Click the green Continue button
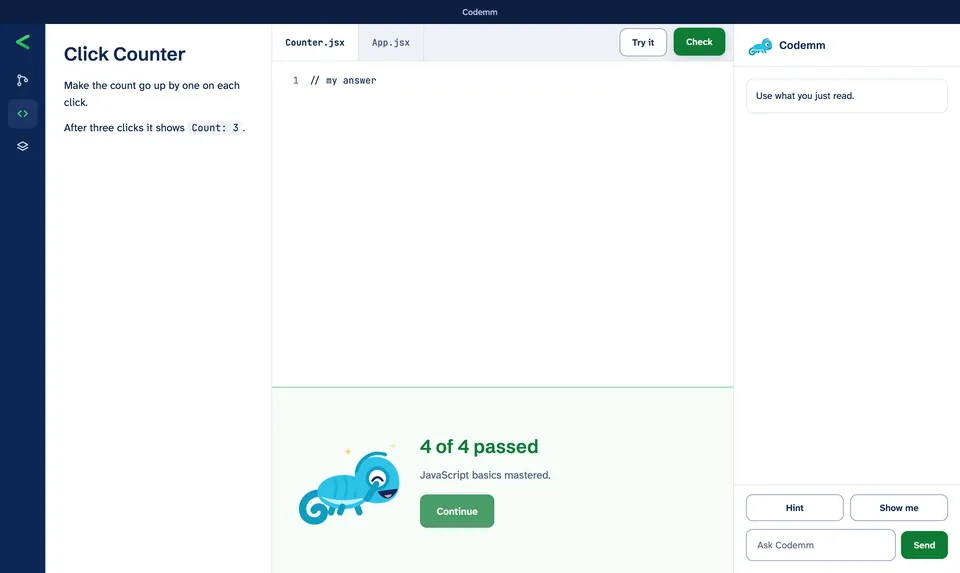 pyautogui.click(x=457, y=511)
